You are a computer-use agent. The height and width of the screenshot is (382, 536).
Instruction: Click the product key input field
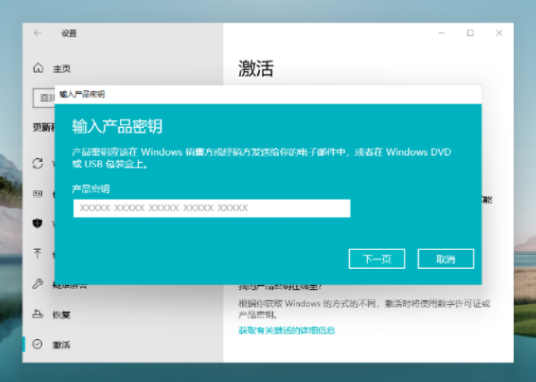point(212,208)
